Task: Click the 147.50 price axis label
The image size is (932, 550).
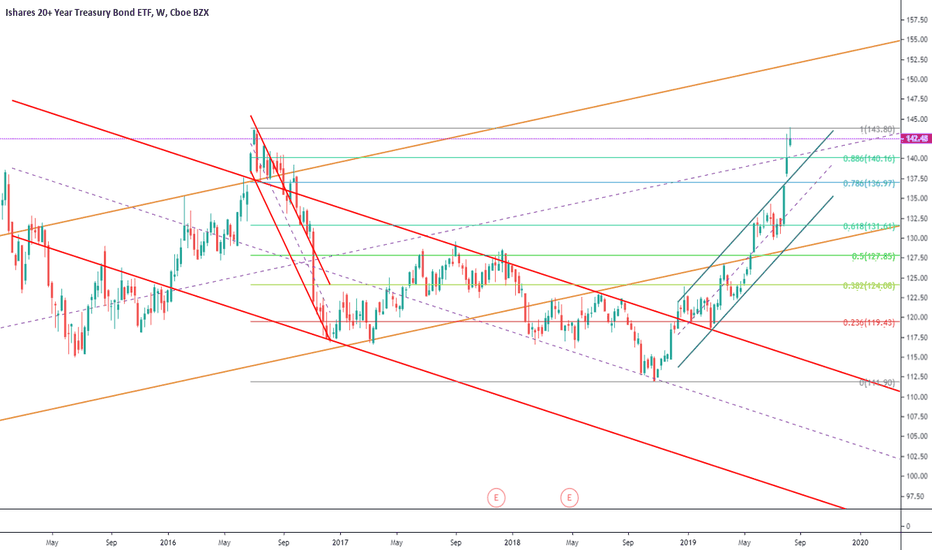Action: [x=917, y=99]
